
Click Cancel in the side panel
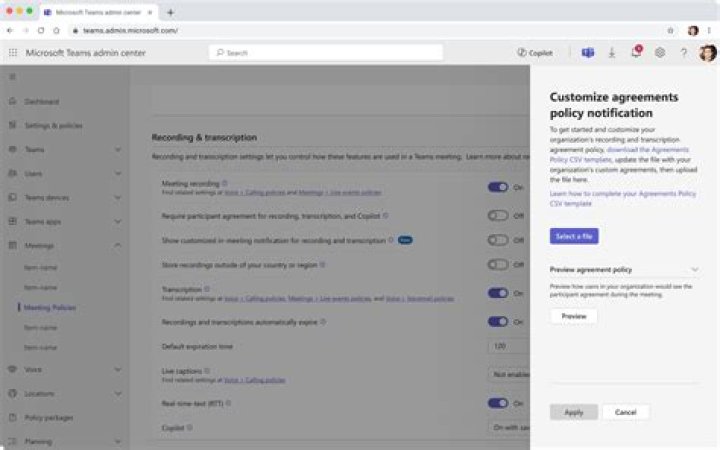click(x=626, y=412)
